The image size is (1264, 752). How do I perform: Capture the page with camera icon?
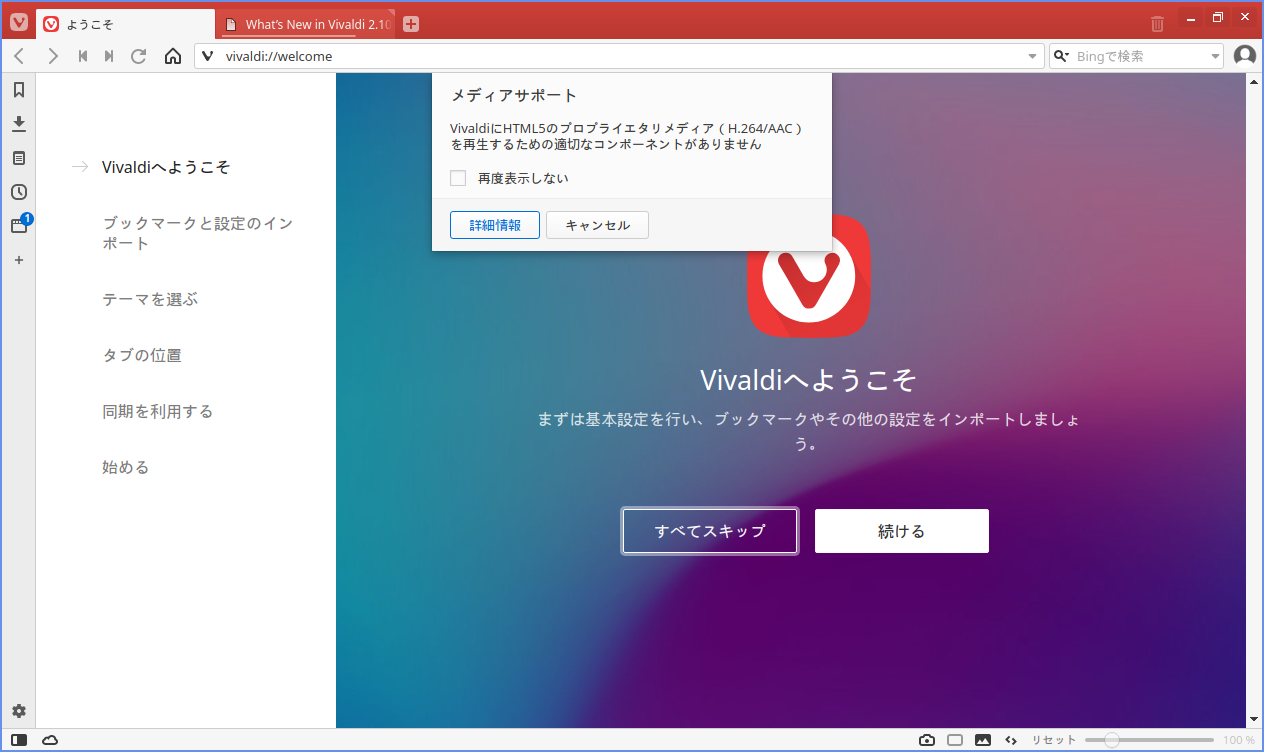click(927, 740)
